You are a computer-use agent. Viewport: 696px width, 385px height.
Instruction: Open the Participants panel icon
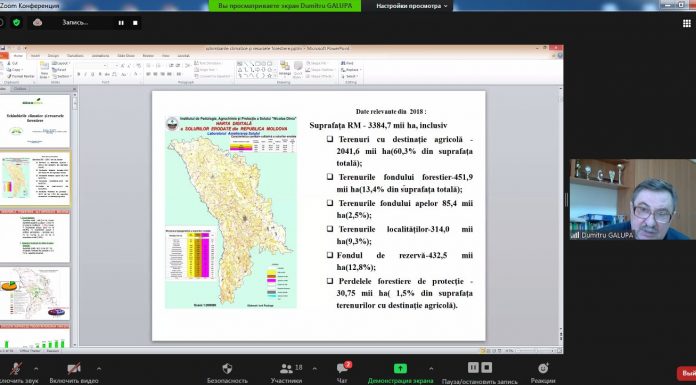[286, 368]
